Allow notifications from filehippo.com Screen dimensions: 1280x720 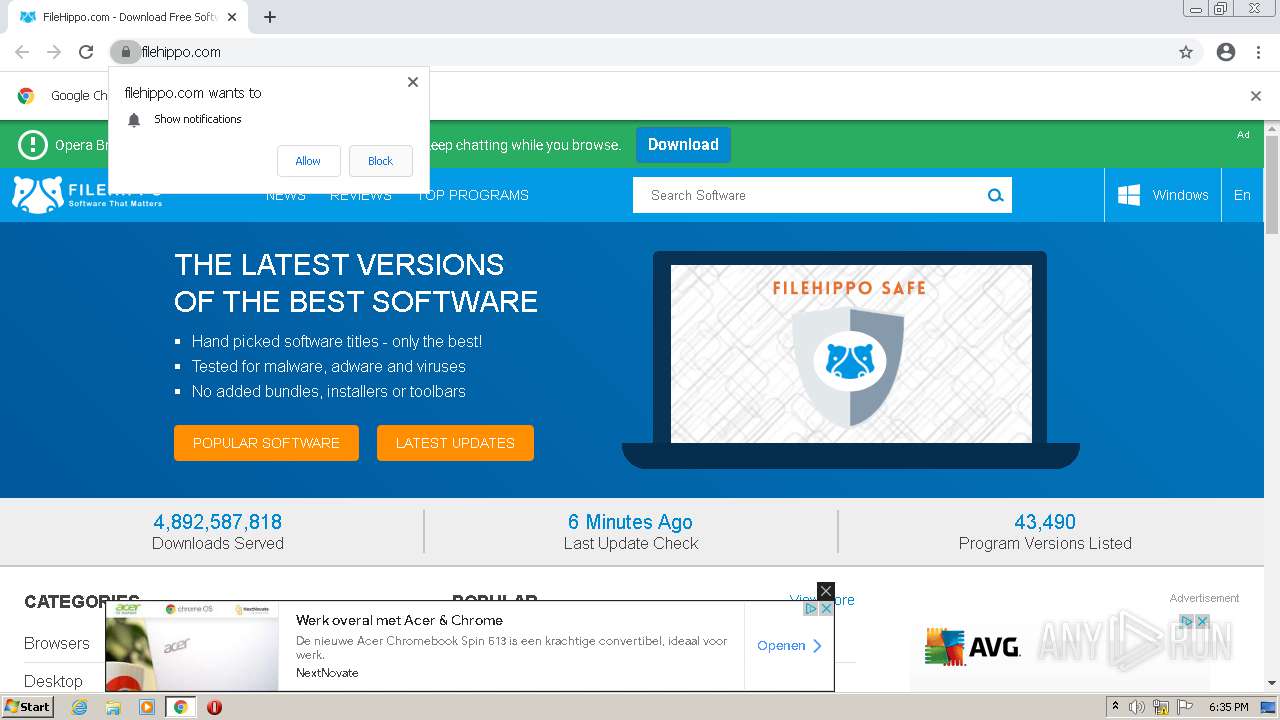coord(308,161)
